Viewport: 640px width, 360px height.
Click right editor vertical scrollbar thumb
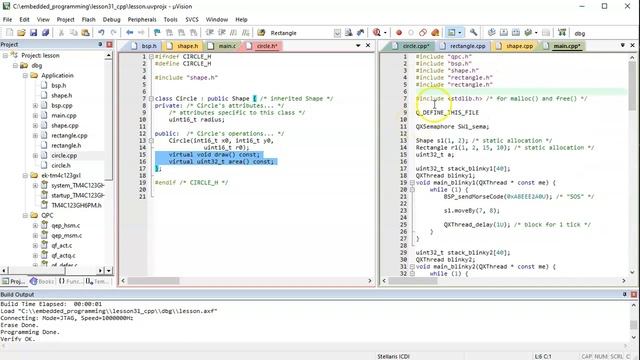[632, 86]
